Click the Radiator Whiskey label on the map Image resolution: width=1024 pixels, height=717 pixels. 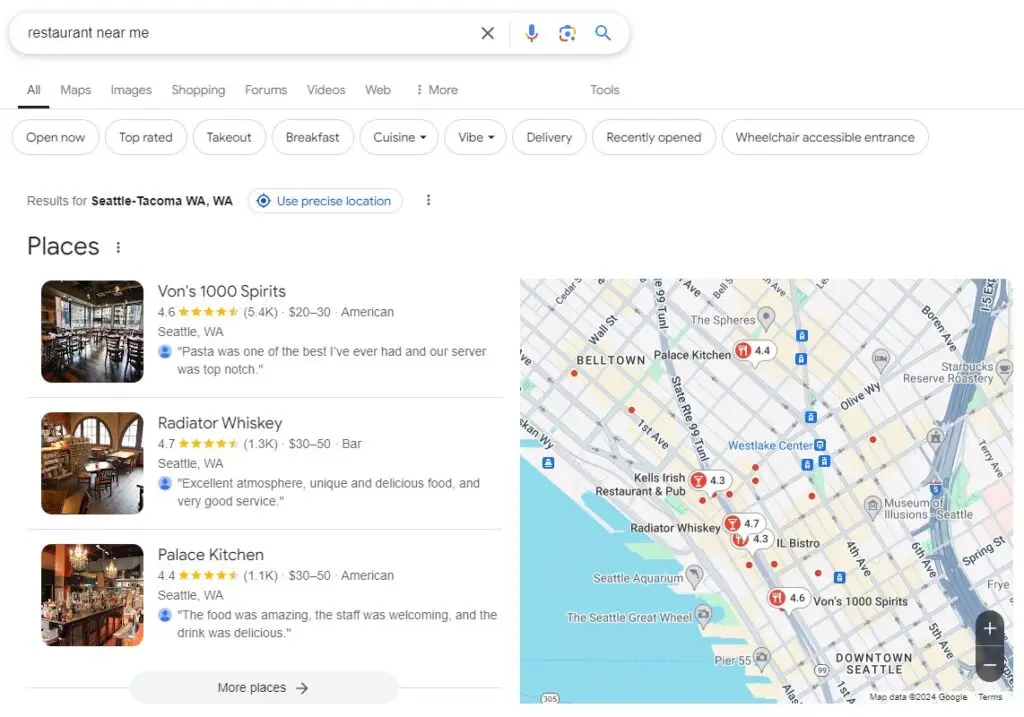[x=675, y=528]
